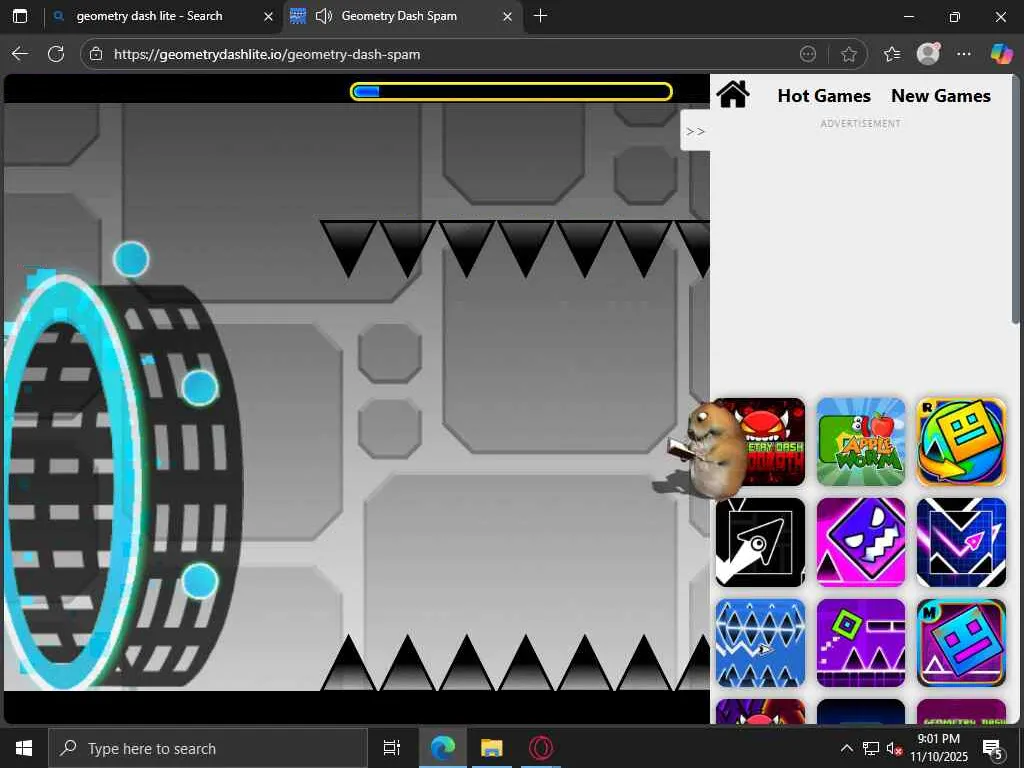Open the green square purple platform thumbnail

click(861, 643)
